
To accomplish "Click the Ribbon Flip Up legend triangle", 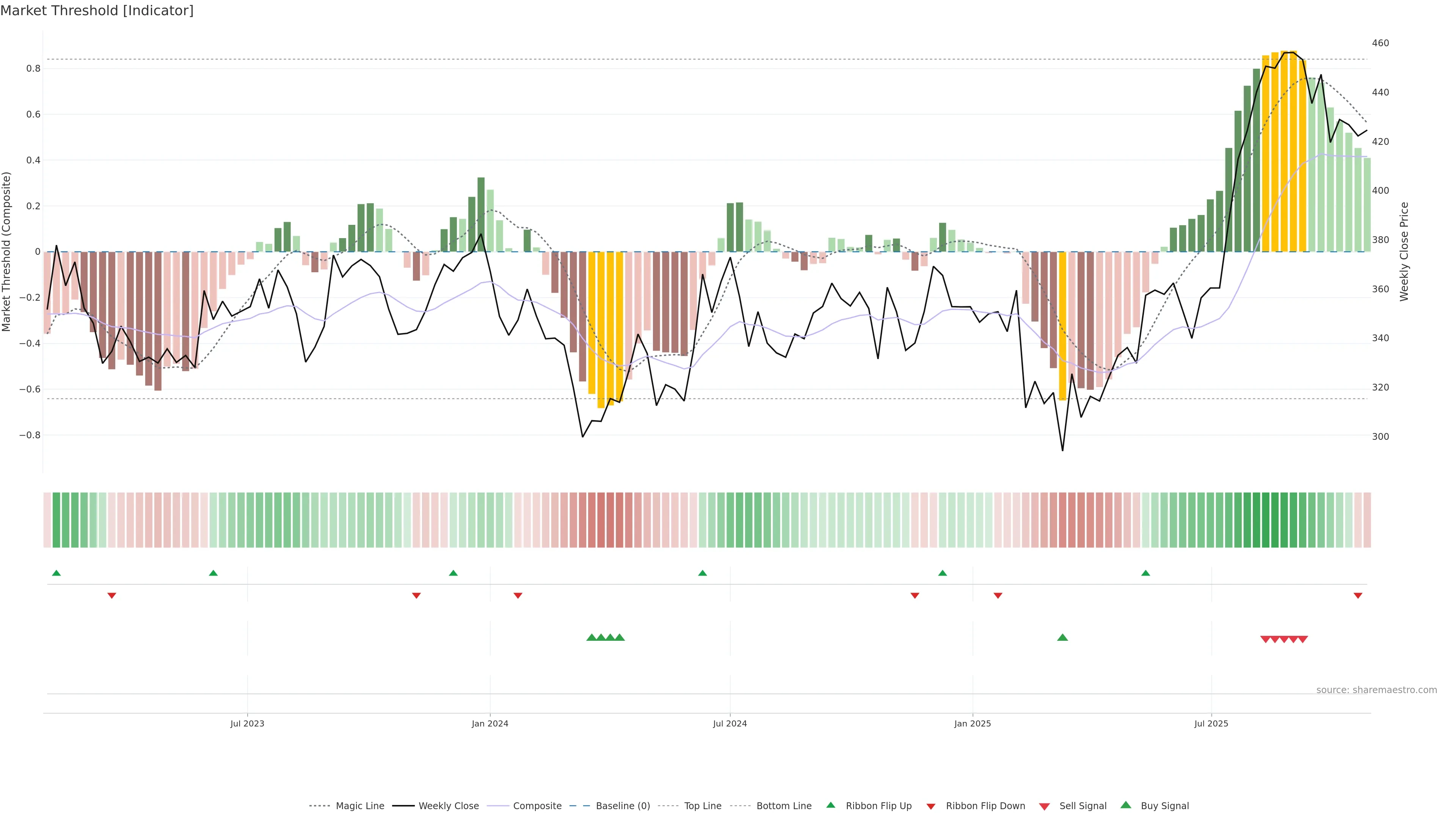I will (x=830, y=805).
